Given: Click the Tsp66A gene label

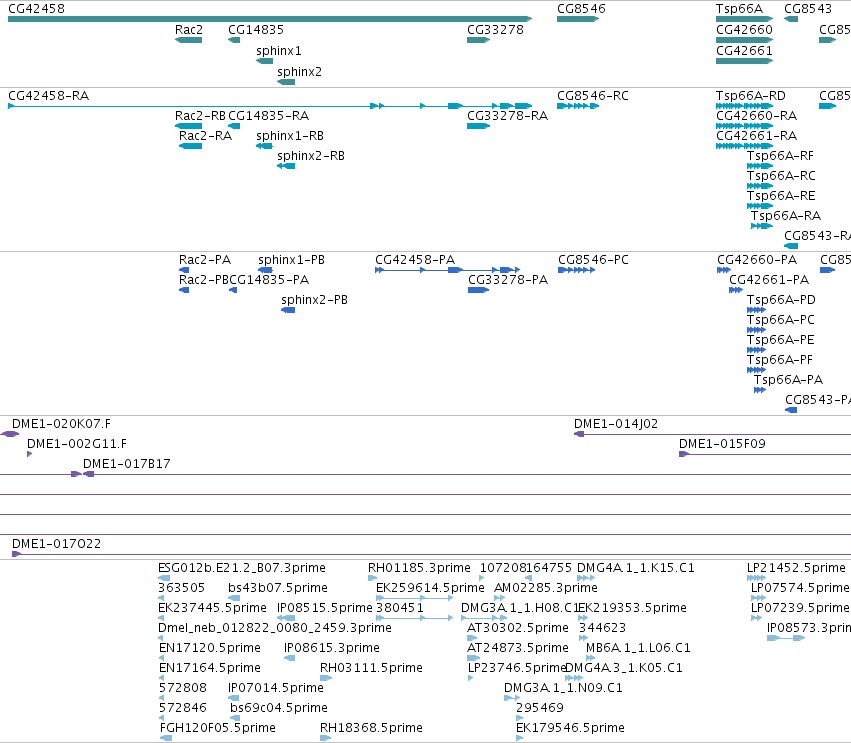Looking at the screenshot, I should 739,9.
